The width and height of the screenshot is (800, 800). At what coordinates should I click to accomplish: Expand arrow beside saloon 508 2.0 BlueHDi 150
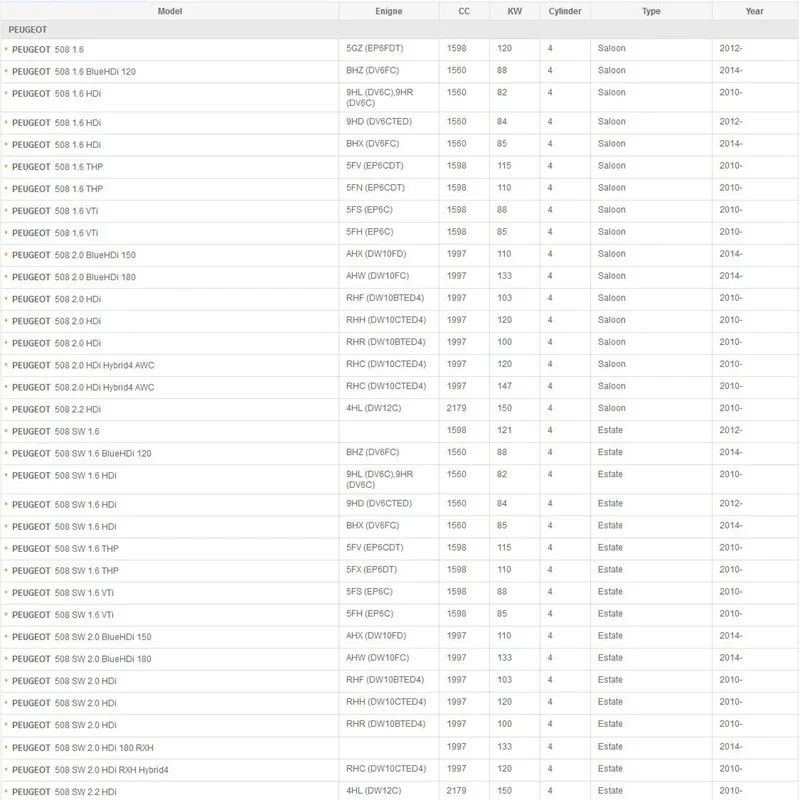pyautogui.click(x=6, y=254)
